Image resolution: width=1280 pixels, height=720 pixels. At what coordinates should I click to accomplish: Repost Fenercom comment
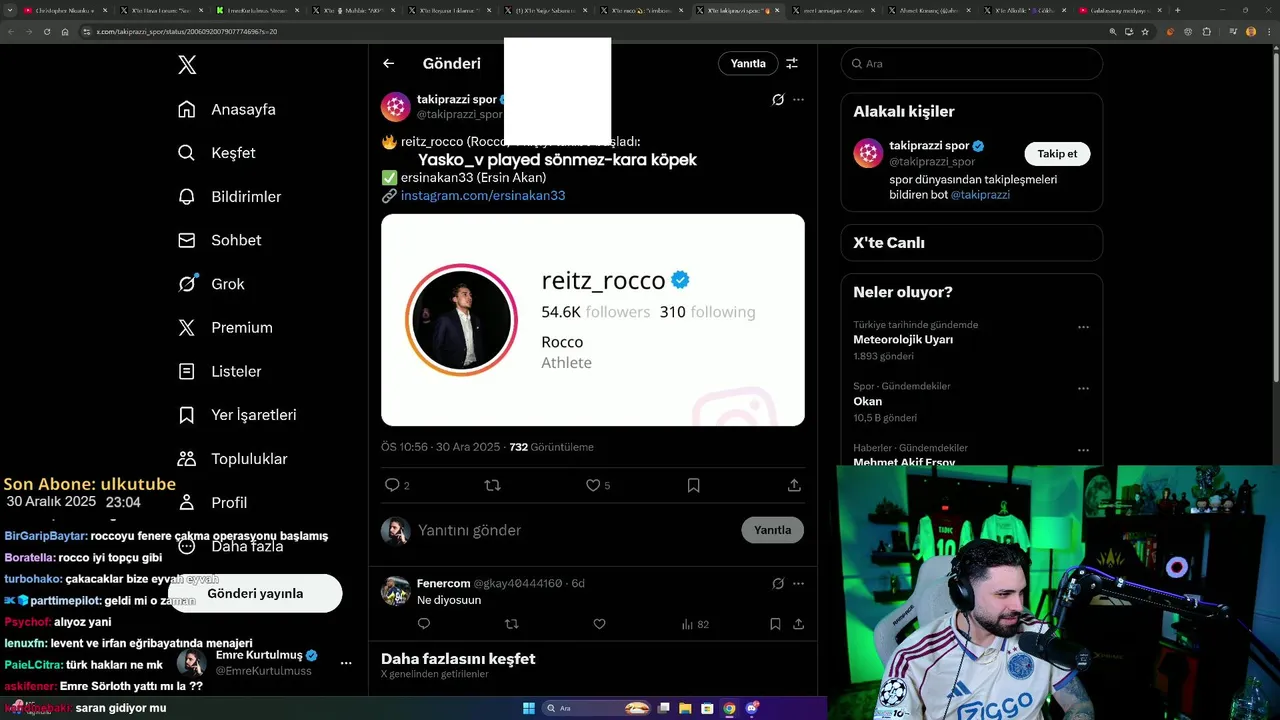[x=512, y=624]
